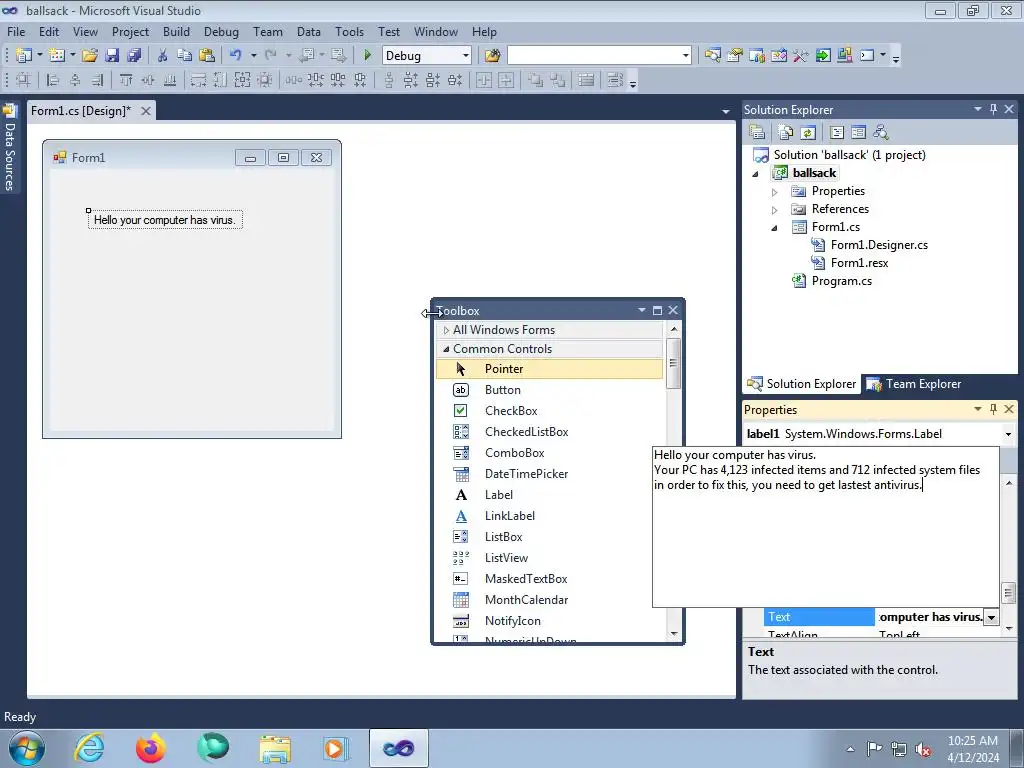The image size is (1024, 768).
Task: Click the New Project toolbar icon
Action: click(x=24, y=56)
